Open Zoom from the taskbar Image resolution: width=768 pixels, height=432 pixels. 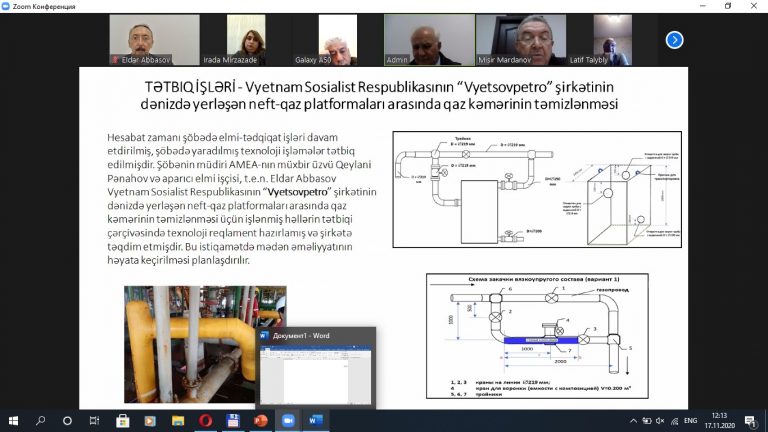tap(286, 420)
